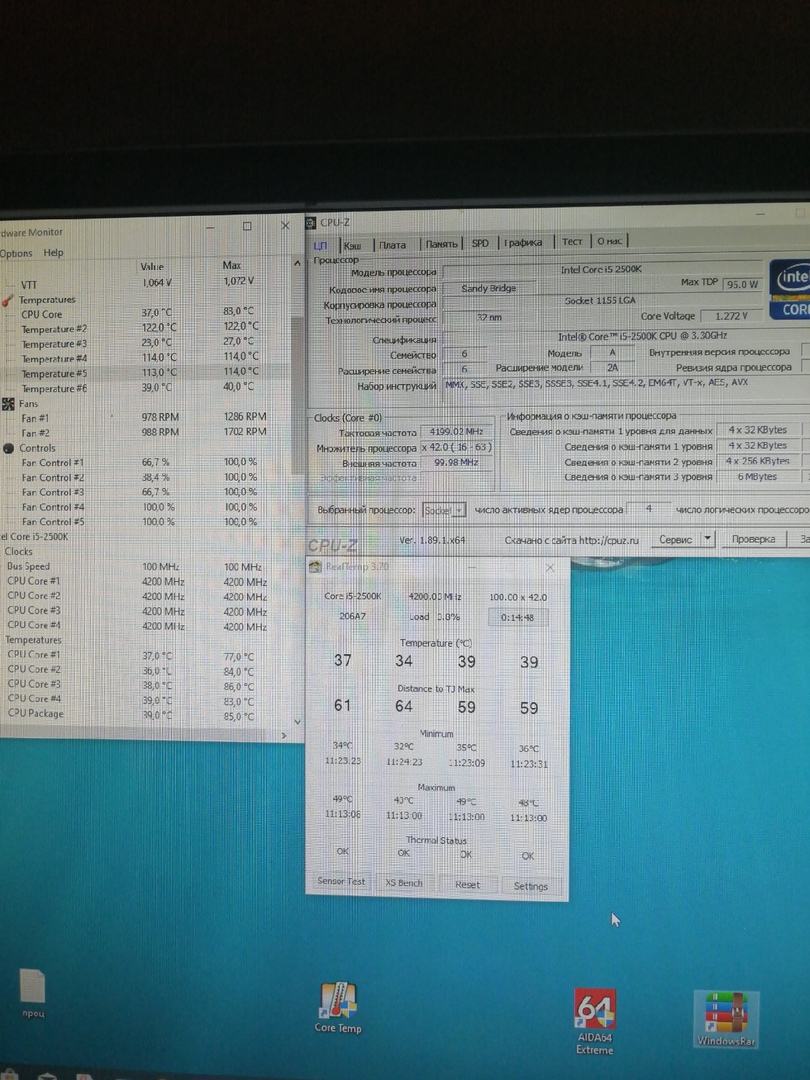Switch to the Тест tab in CPU-Z
The height and width of the screenshot is (1080, 810).
click(572, 241)
